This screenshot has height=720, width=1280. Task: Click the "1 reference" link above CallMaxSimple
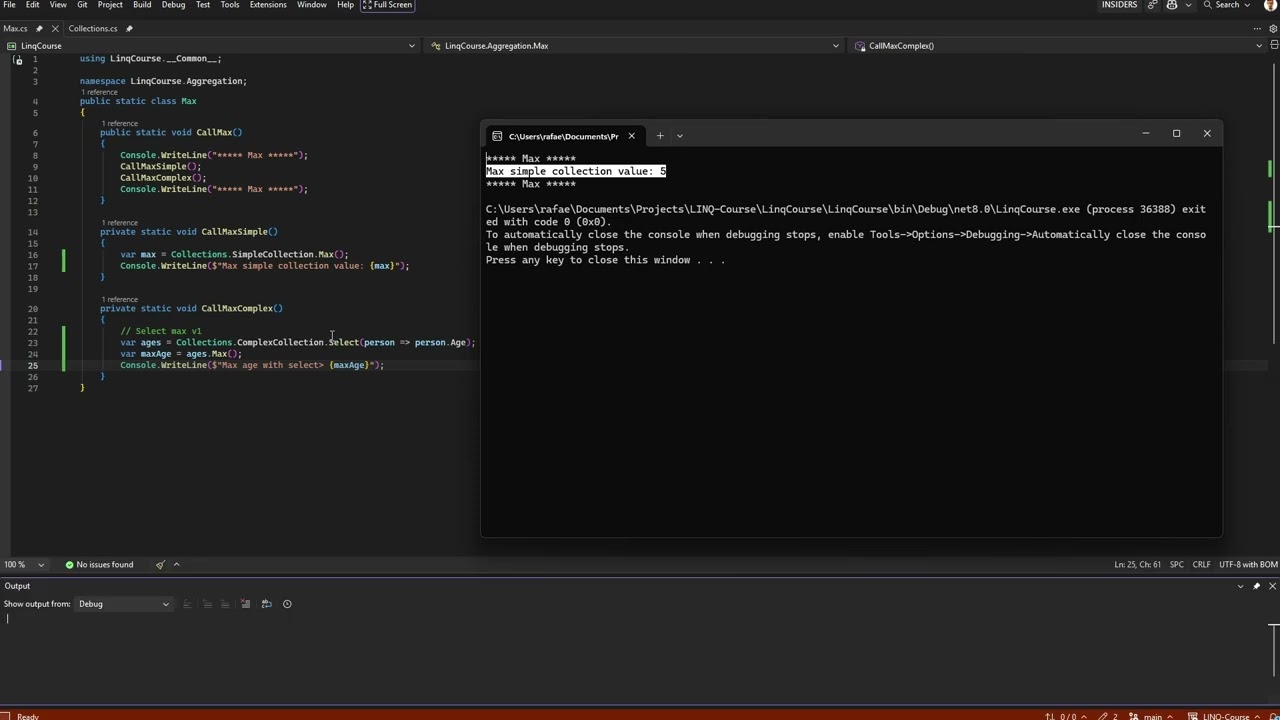(x=119, y=223)
